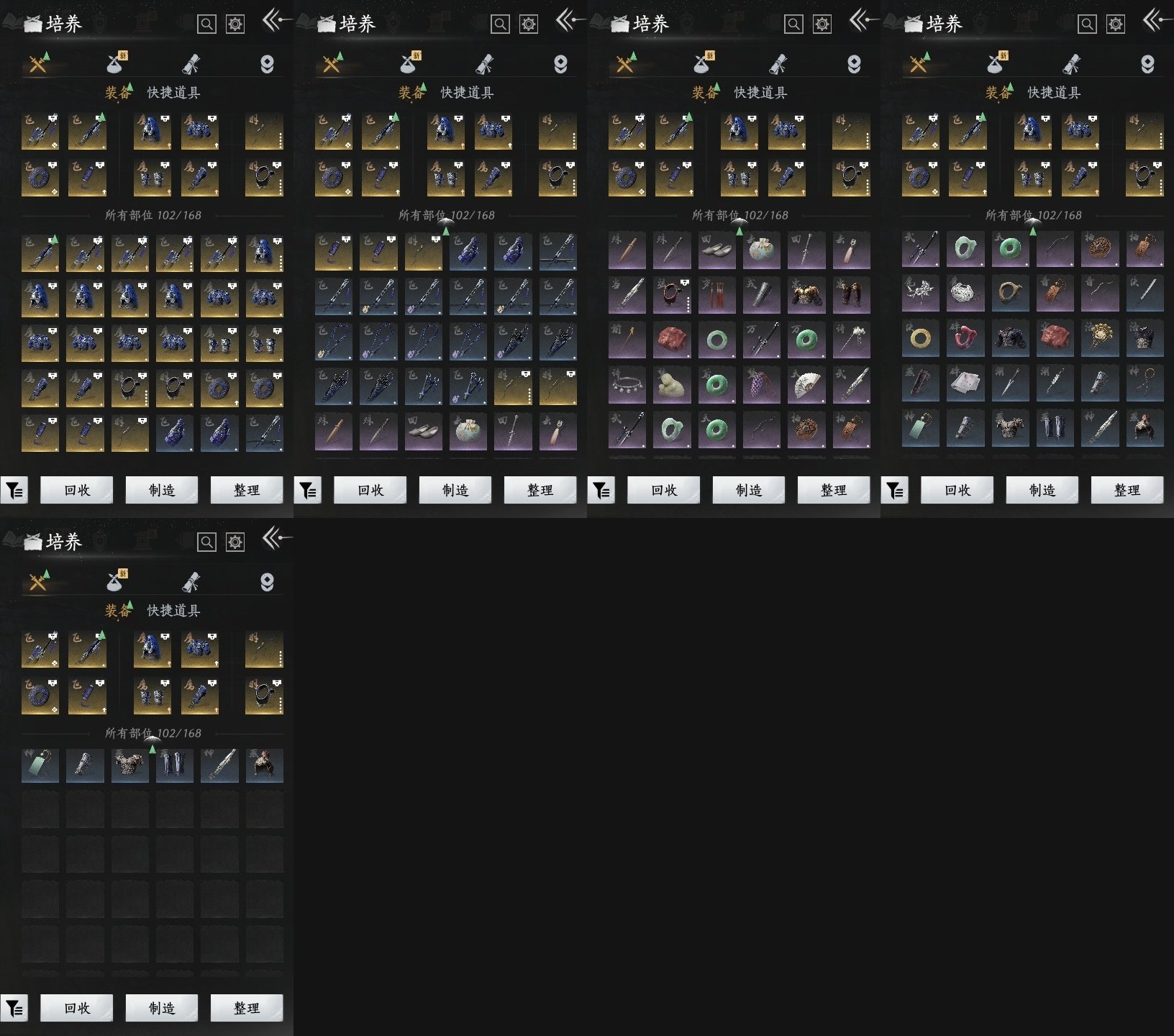
Task: Collapse the panel with empty slots using the arrow
Action: point(276,537)
